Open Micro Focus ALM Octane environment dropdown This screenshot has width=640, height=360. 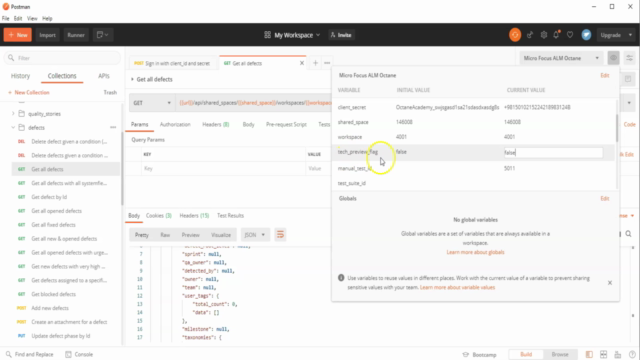[x=561, y=58]
